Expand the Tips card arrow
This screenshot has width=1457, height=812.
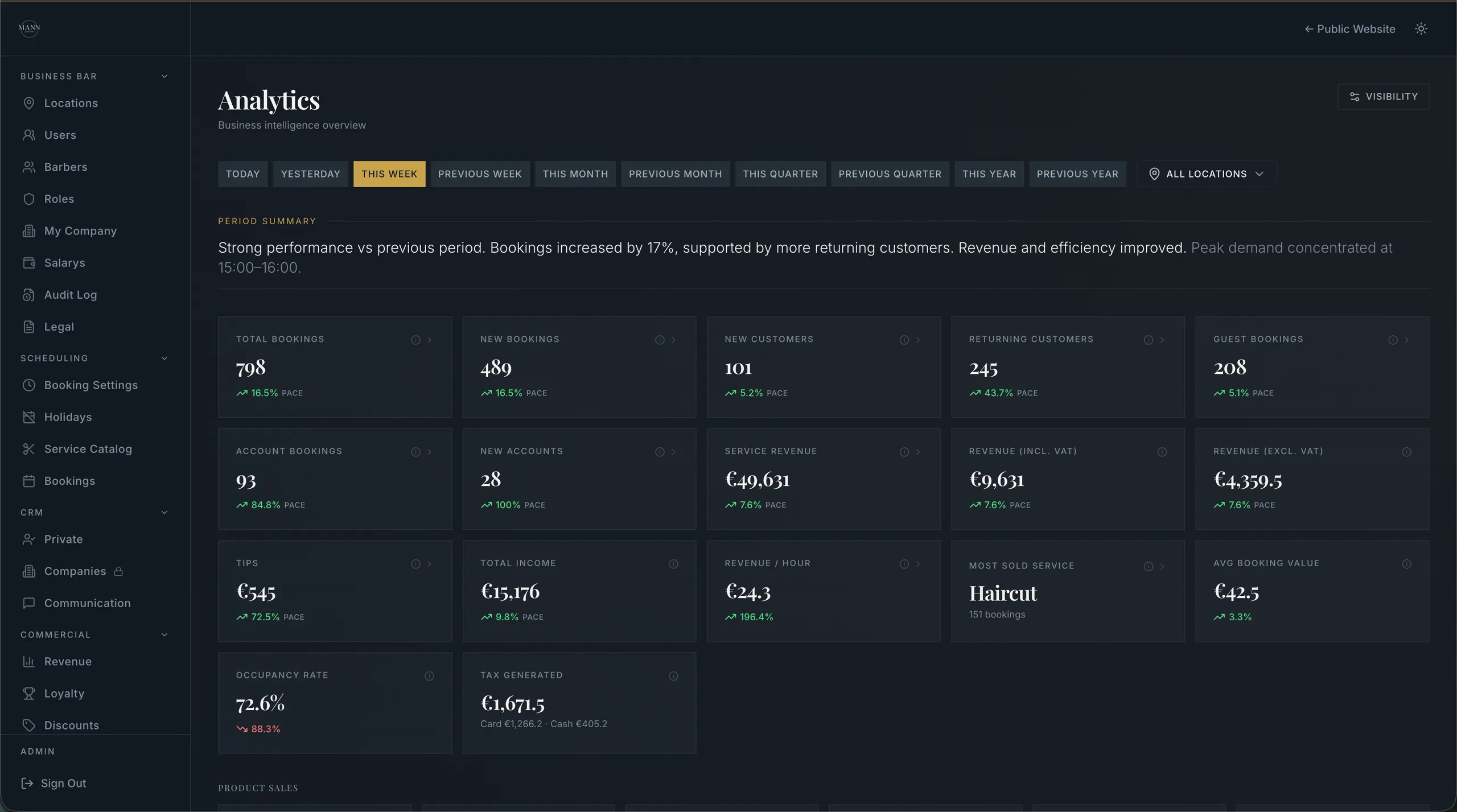tap(430, 564)
